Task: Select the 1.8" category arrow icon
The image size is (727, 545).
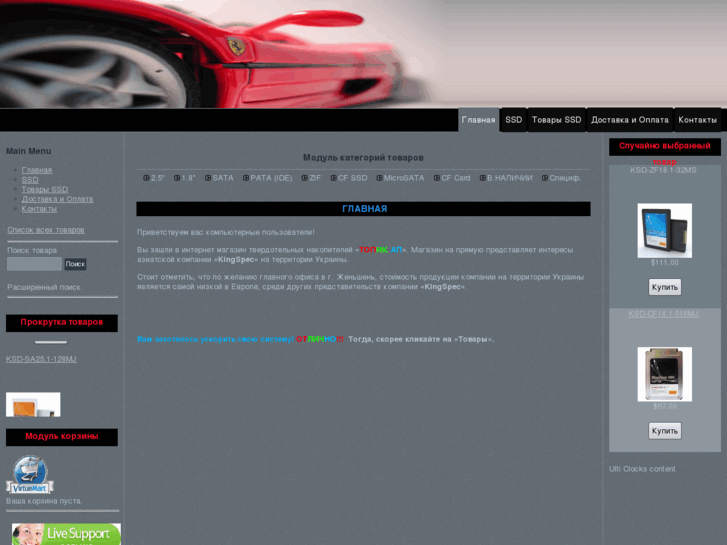Action: pos(177,178)
